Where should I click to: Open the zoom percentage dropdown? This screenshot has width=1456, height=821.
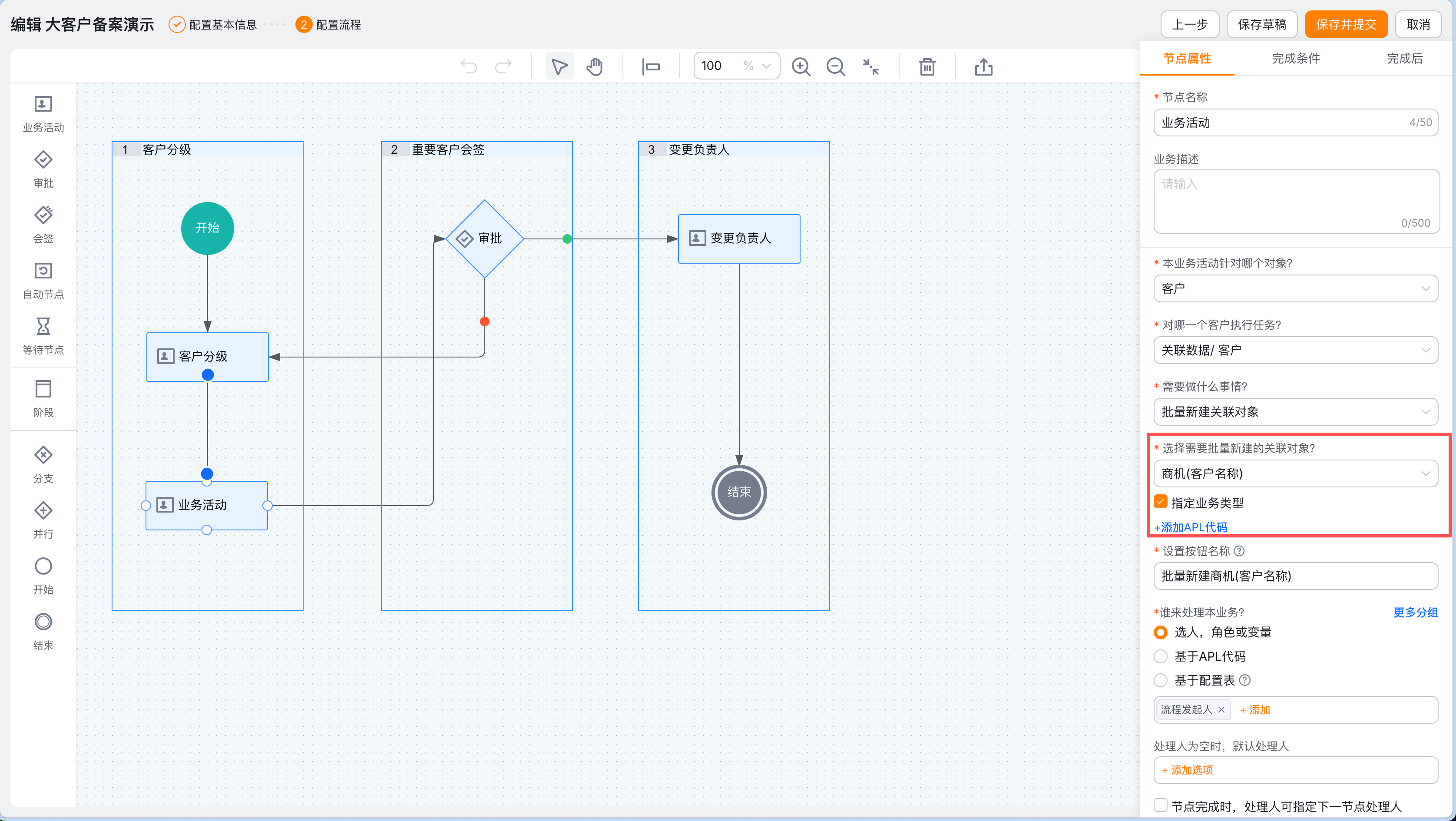pos(766,66)
